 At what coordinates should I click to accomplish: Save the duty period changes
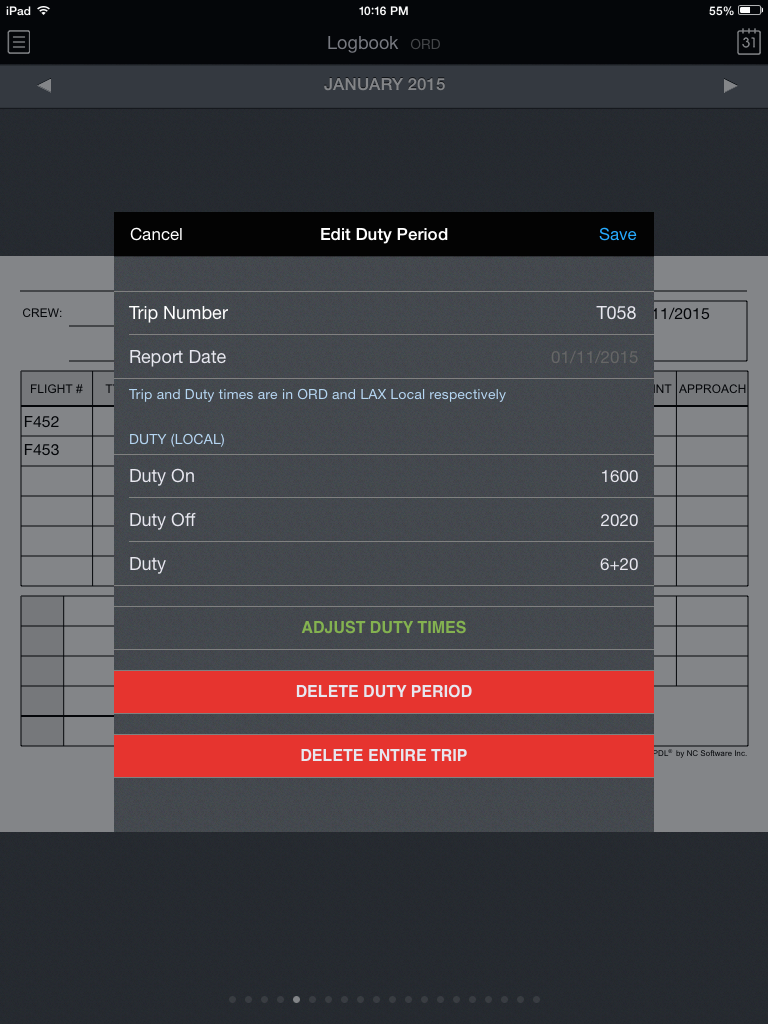pyautogui.click(x=617, y=234)
